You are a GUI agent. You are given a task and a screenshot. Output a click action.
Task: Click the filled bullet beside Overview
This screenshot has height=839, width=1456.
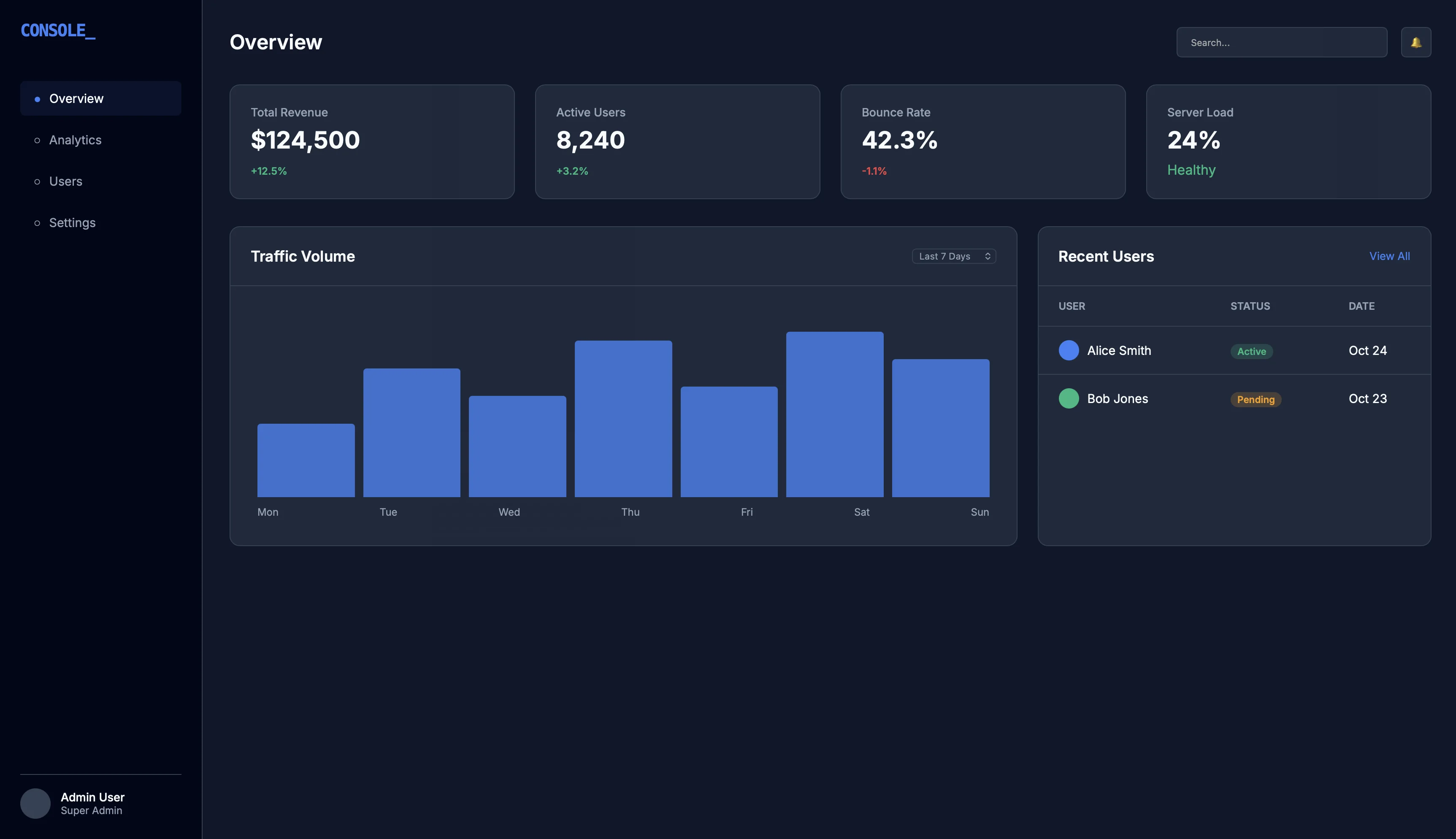38,99
